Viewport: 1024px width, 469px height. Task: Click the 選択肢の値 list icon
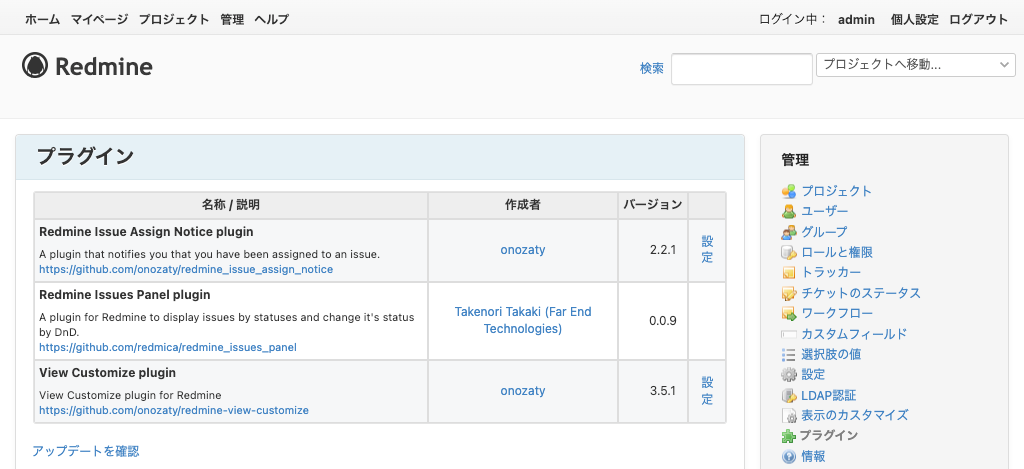pyautogui.click(x=788, y=355)
